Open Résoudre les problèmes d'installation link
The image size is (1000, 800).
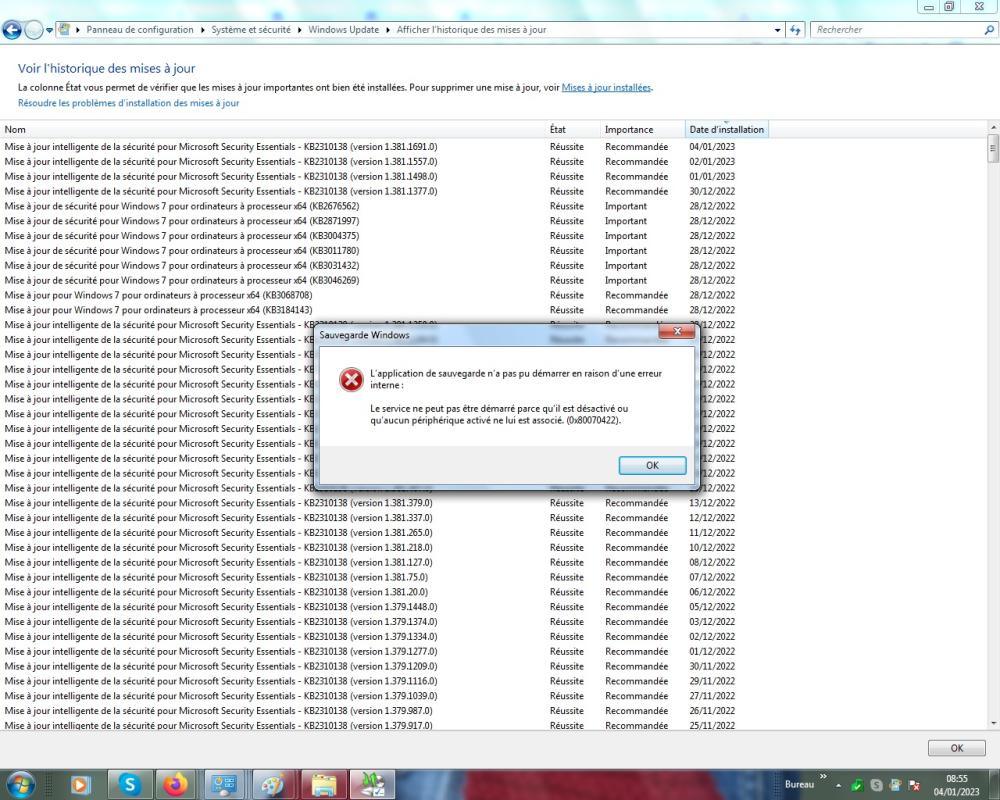pyautogui.click(x=128, y=103)
